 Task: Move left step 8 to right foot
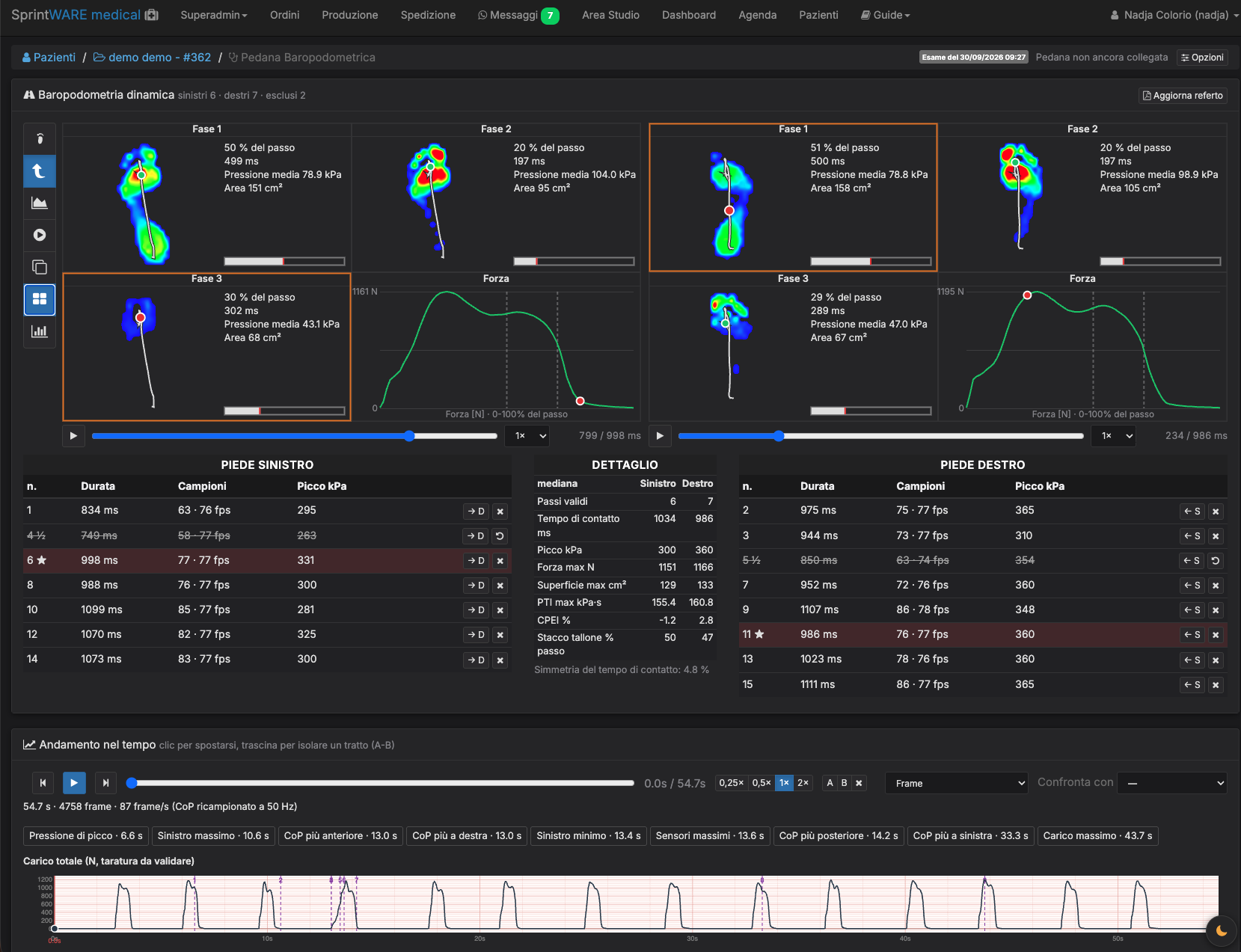(477, 586)
